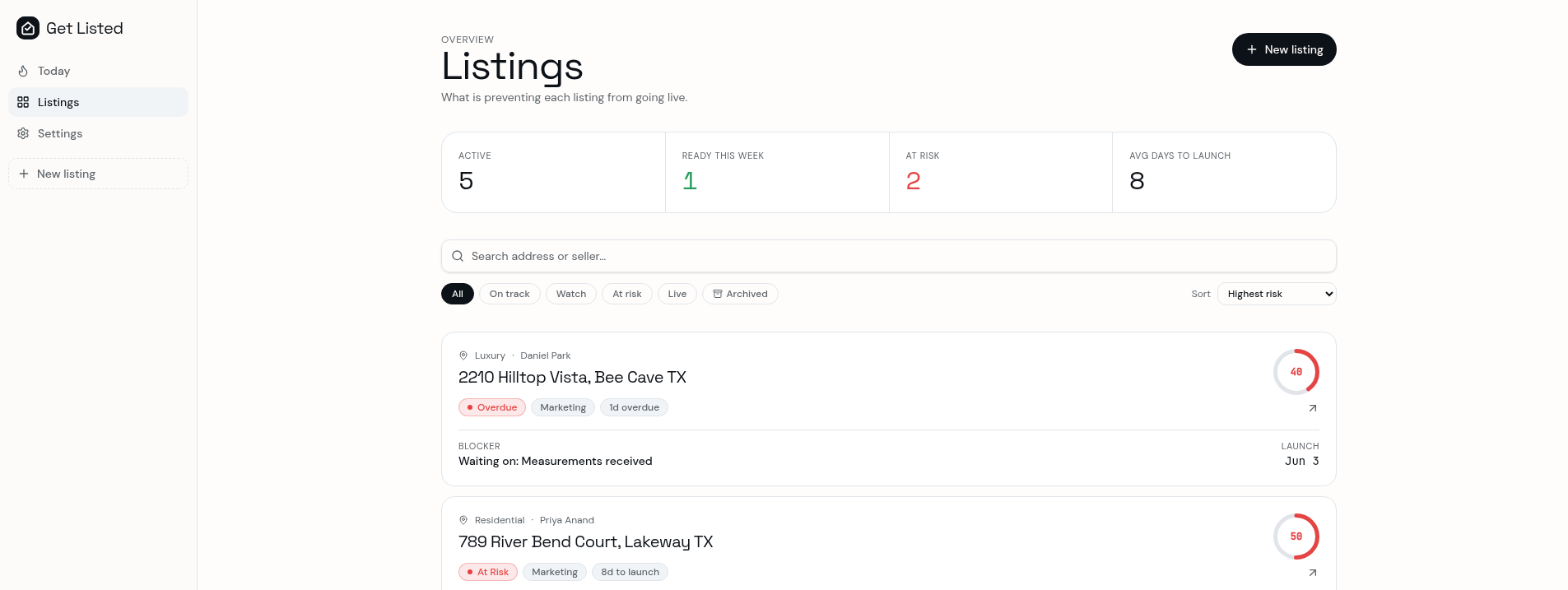Viewport: 1568px width, 590px height.
Task: Click risk score 40 ring
Action: [x=1296, y=372]
